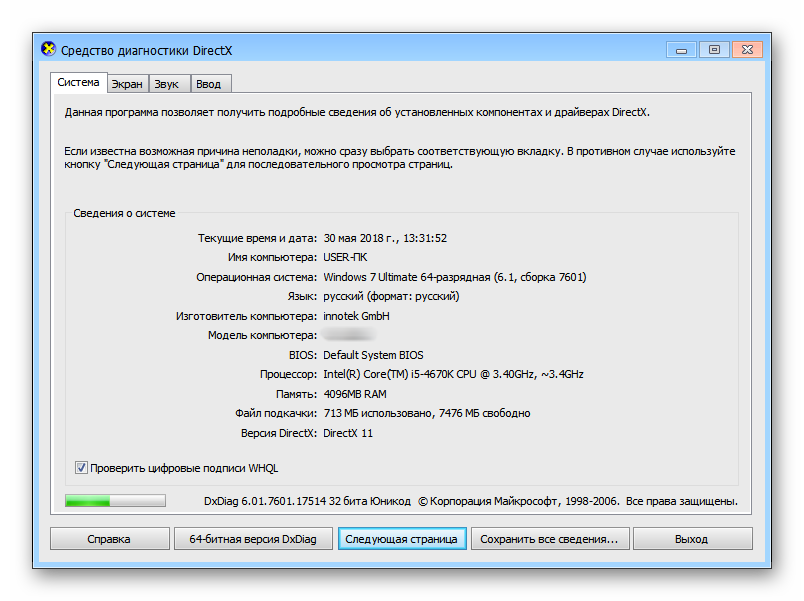Image resolution: width=804 pixels, height=601 pixels.
Task: Click the green progress bar
Action: click(x=115, y=500)
